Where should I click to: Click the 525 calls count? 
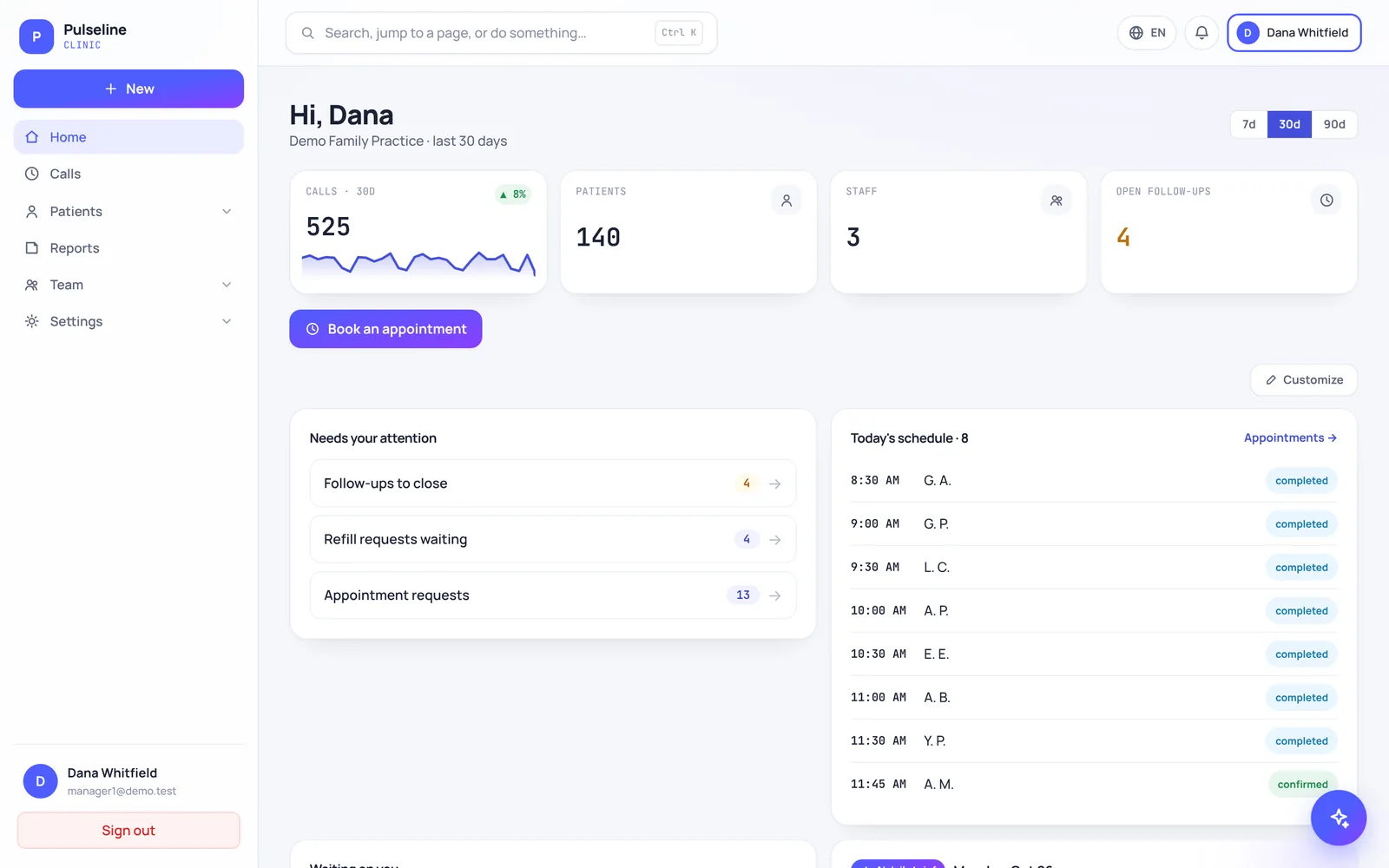pyautogui.click(x=328, y=227)
